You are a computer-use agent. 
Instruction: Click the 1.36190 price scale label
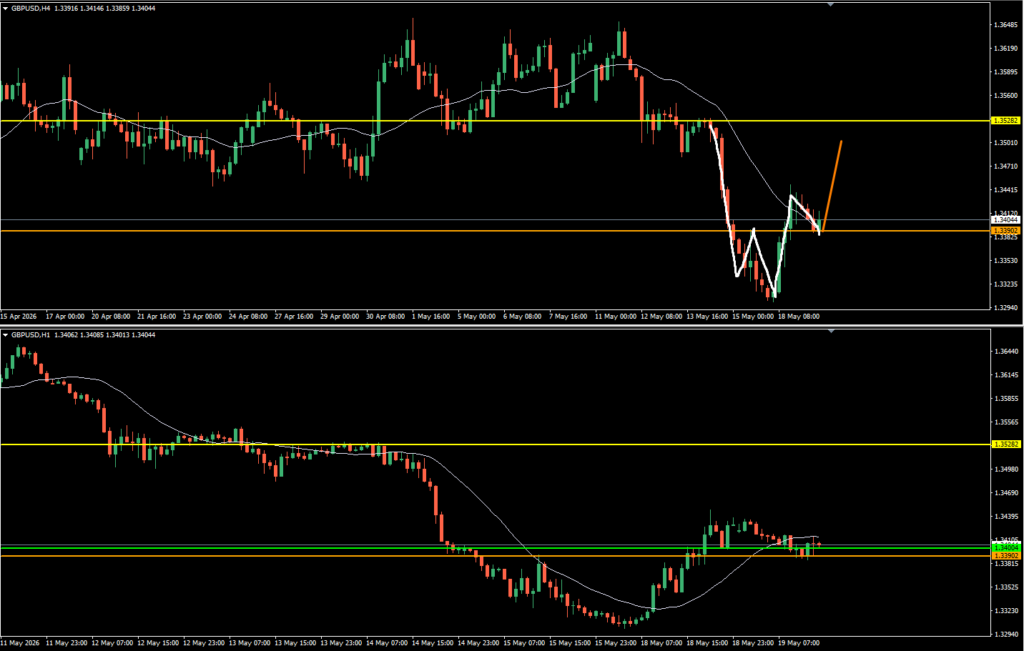1004,48
